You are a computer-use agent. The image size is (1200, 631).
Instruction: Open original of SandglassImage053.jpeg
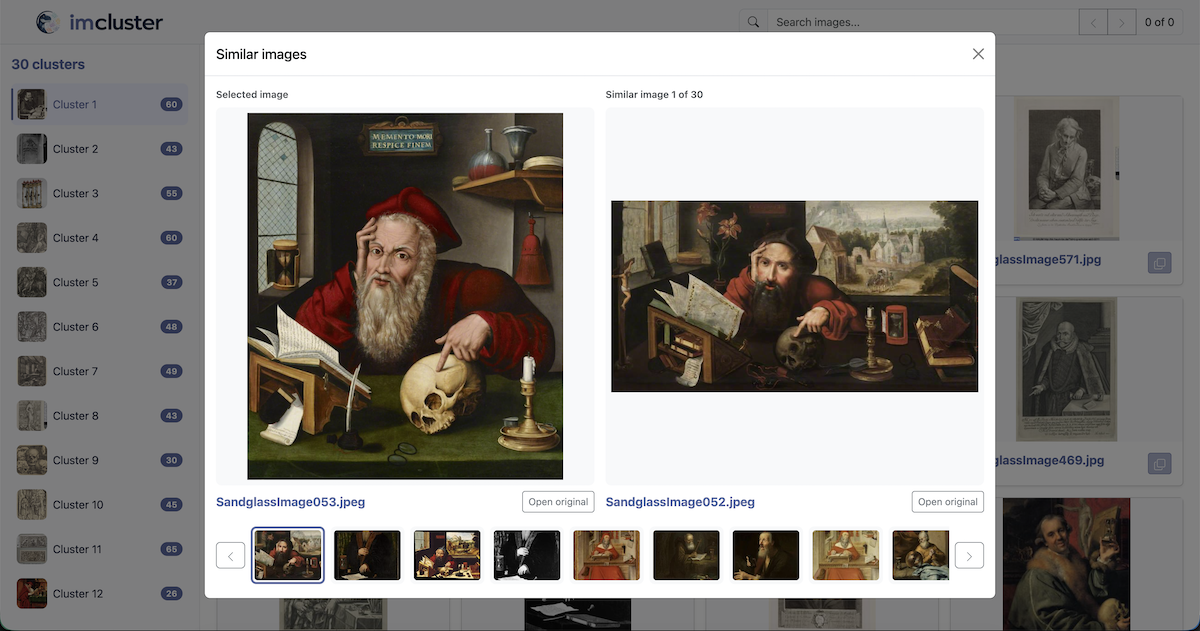558,502
